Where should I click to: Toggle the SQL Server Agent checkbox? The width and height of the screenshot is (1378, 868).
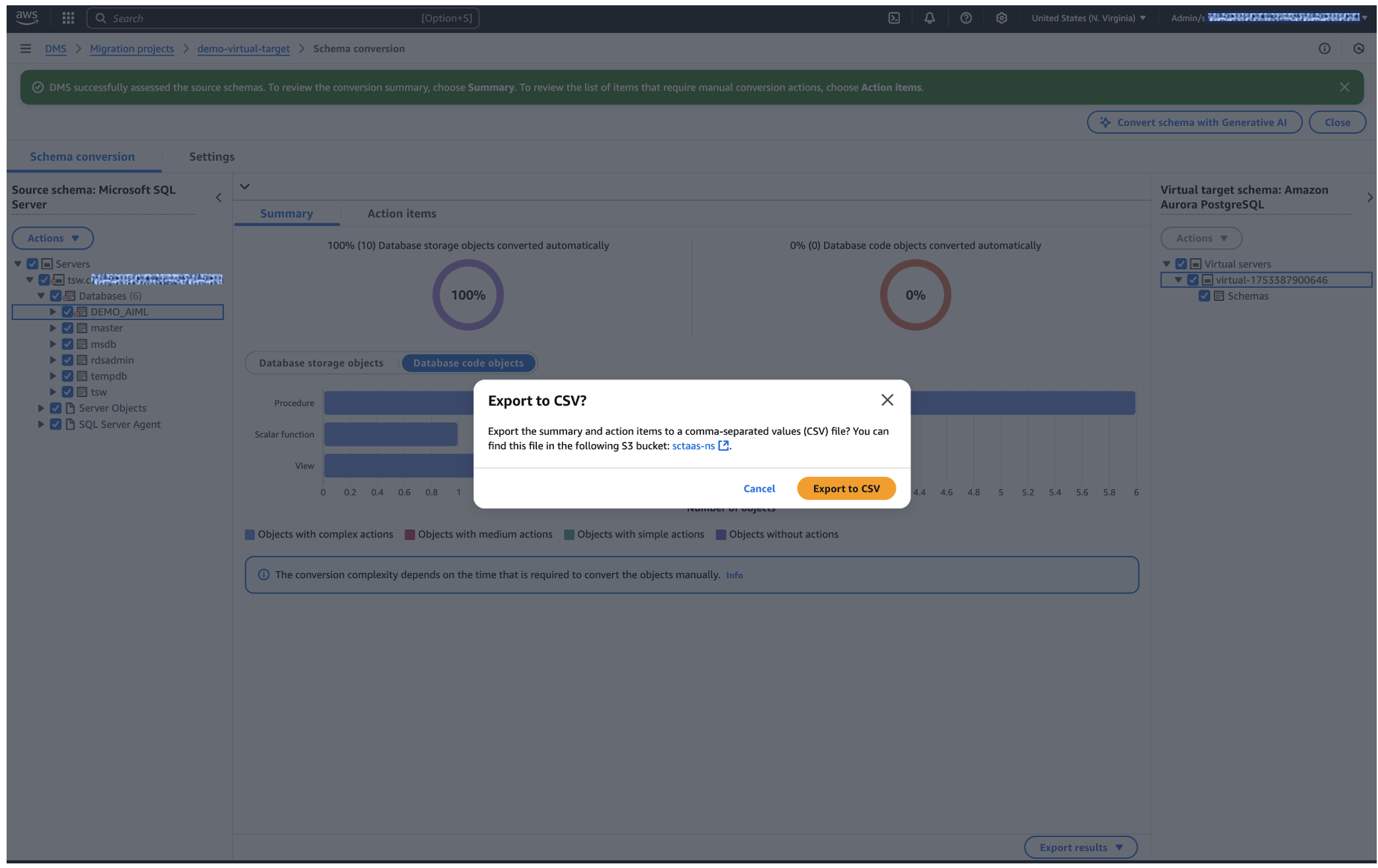[x=56, y=424]
